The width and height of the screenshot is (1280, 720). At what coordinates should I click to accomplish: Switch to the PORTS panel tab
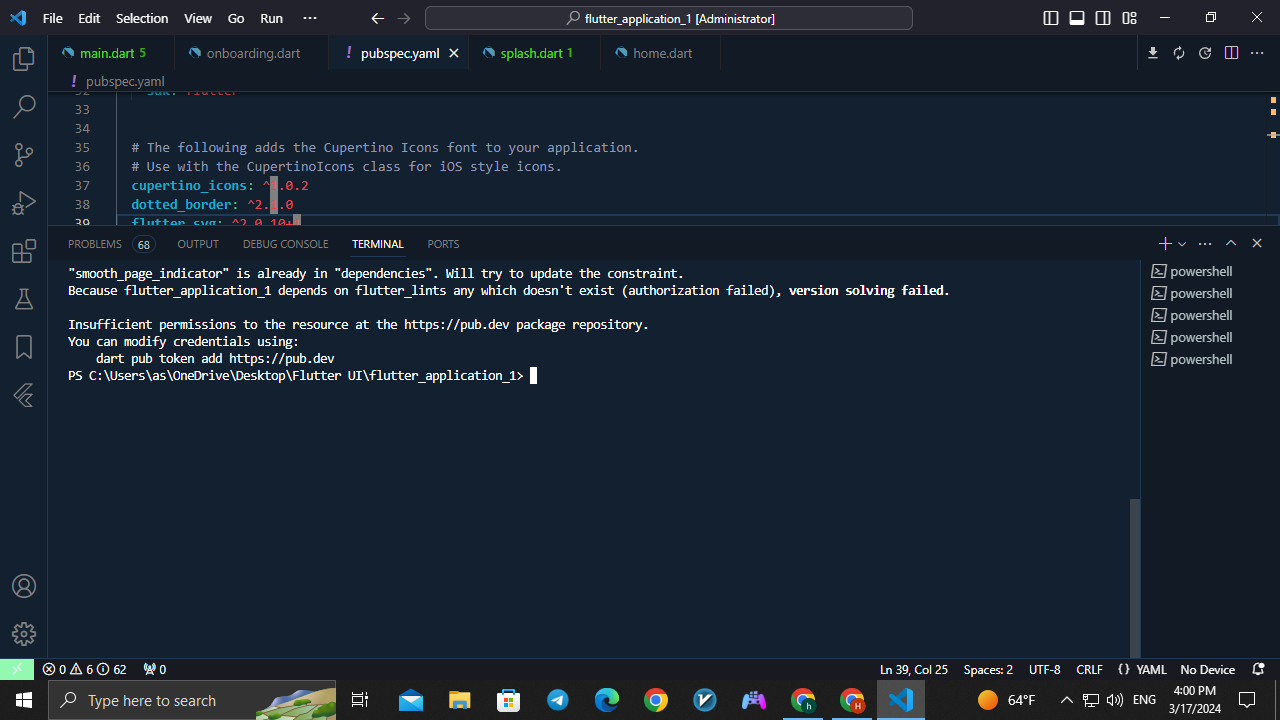point(443,244)
